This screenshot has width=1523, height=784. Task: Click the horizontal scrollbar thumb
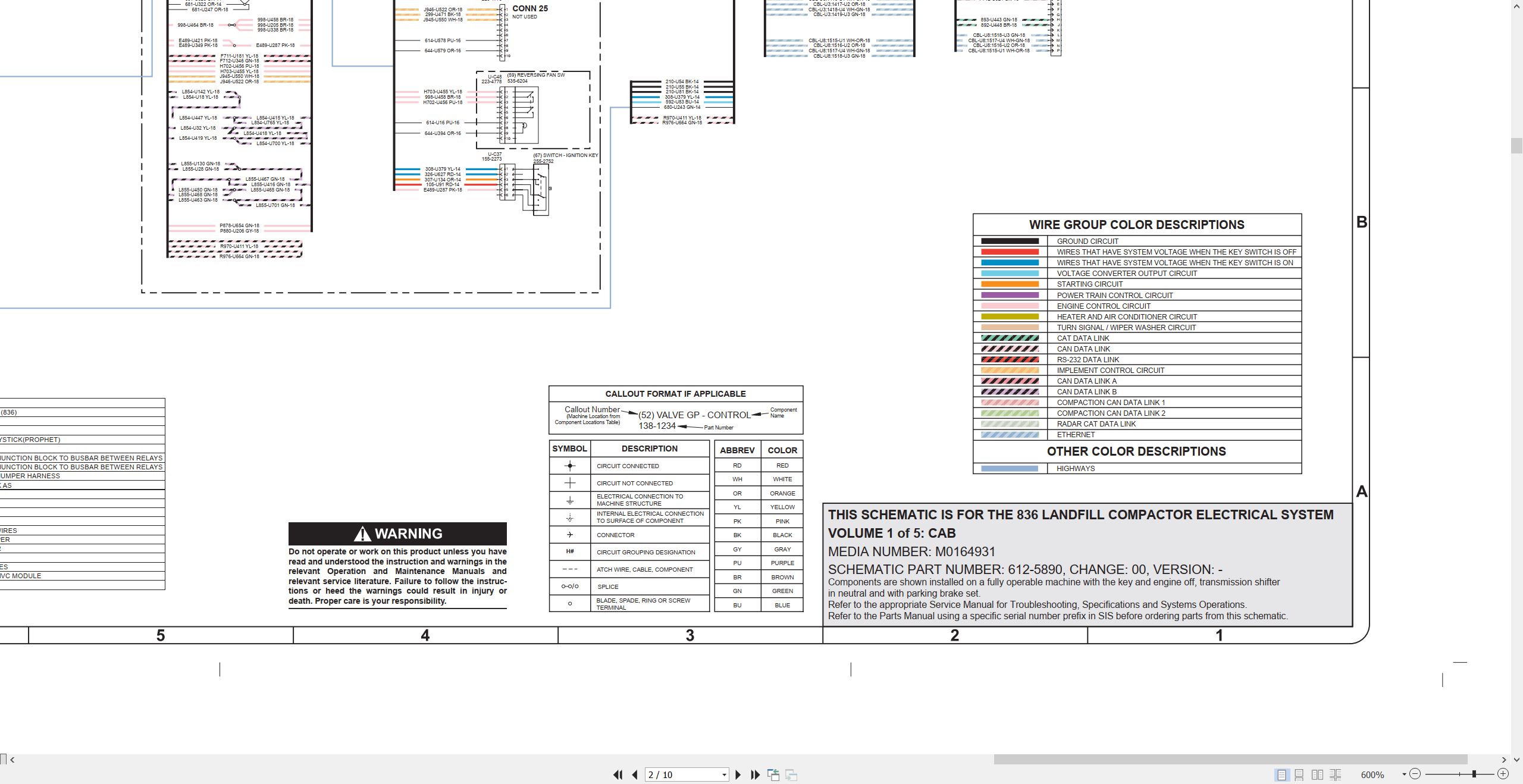[1230, 760]
